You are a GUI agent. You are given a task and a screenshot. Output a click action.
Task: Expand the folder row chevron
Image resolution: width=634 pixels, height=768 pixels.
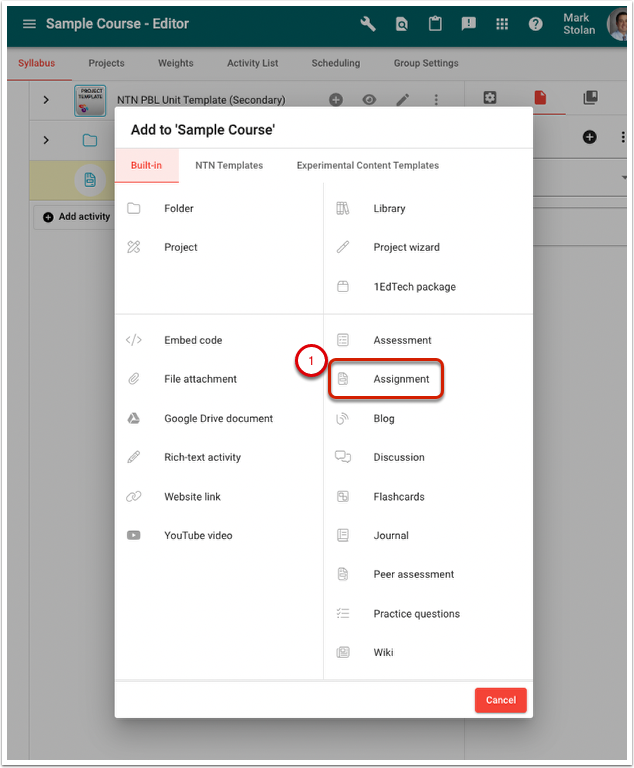pos(46,140)
